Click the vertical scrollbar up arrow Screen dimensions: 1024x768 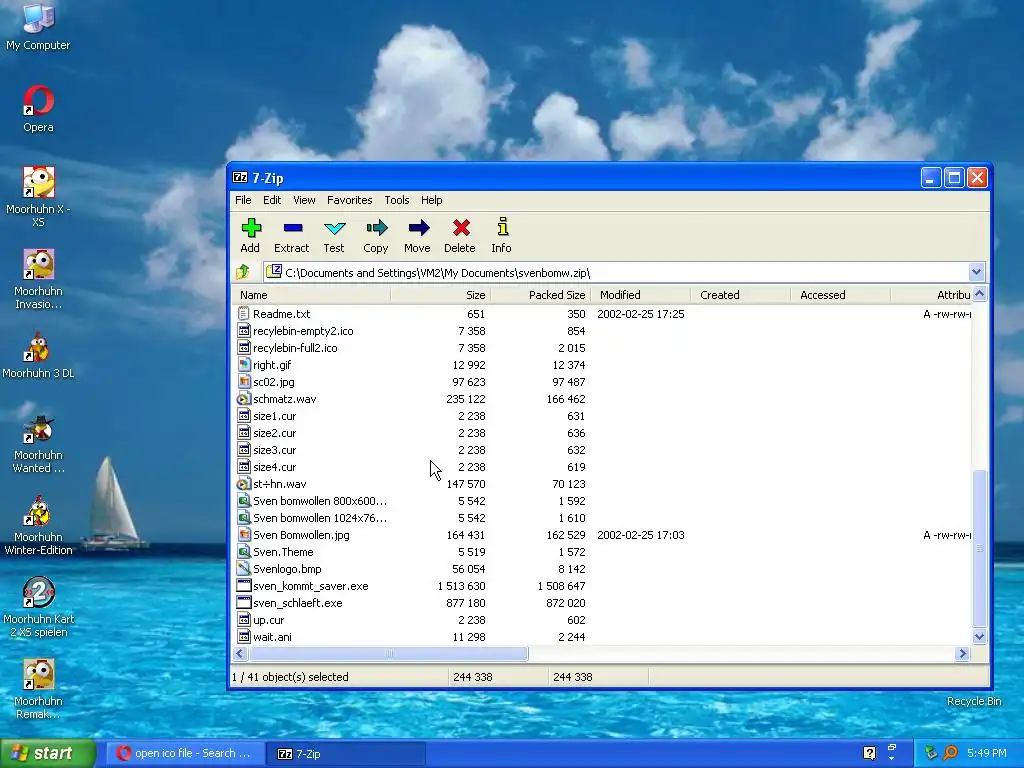point(979,295)
